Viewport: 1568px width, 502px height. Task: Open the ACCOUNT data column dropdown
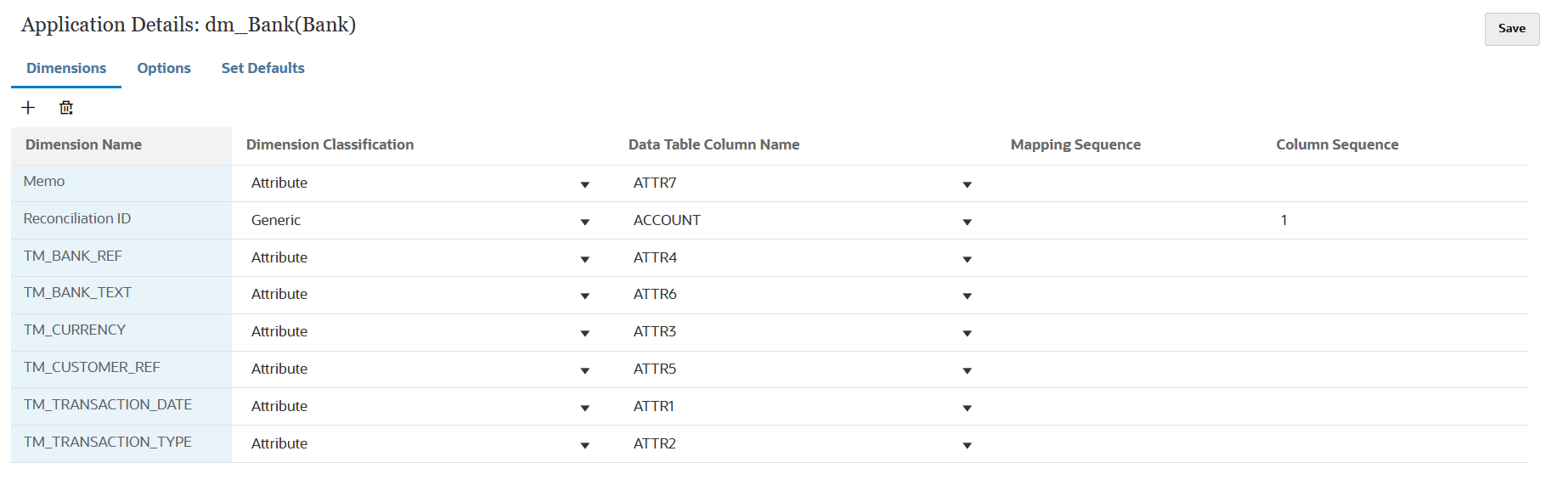point(967,222)
